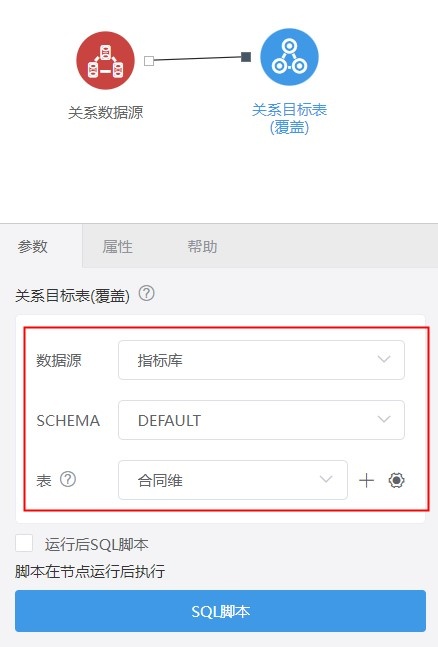Click the output port square of 关系数据源 node
Screen dimensions: 438x647
pyautogui.click(x=149, y=61)
